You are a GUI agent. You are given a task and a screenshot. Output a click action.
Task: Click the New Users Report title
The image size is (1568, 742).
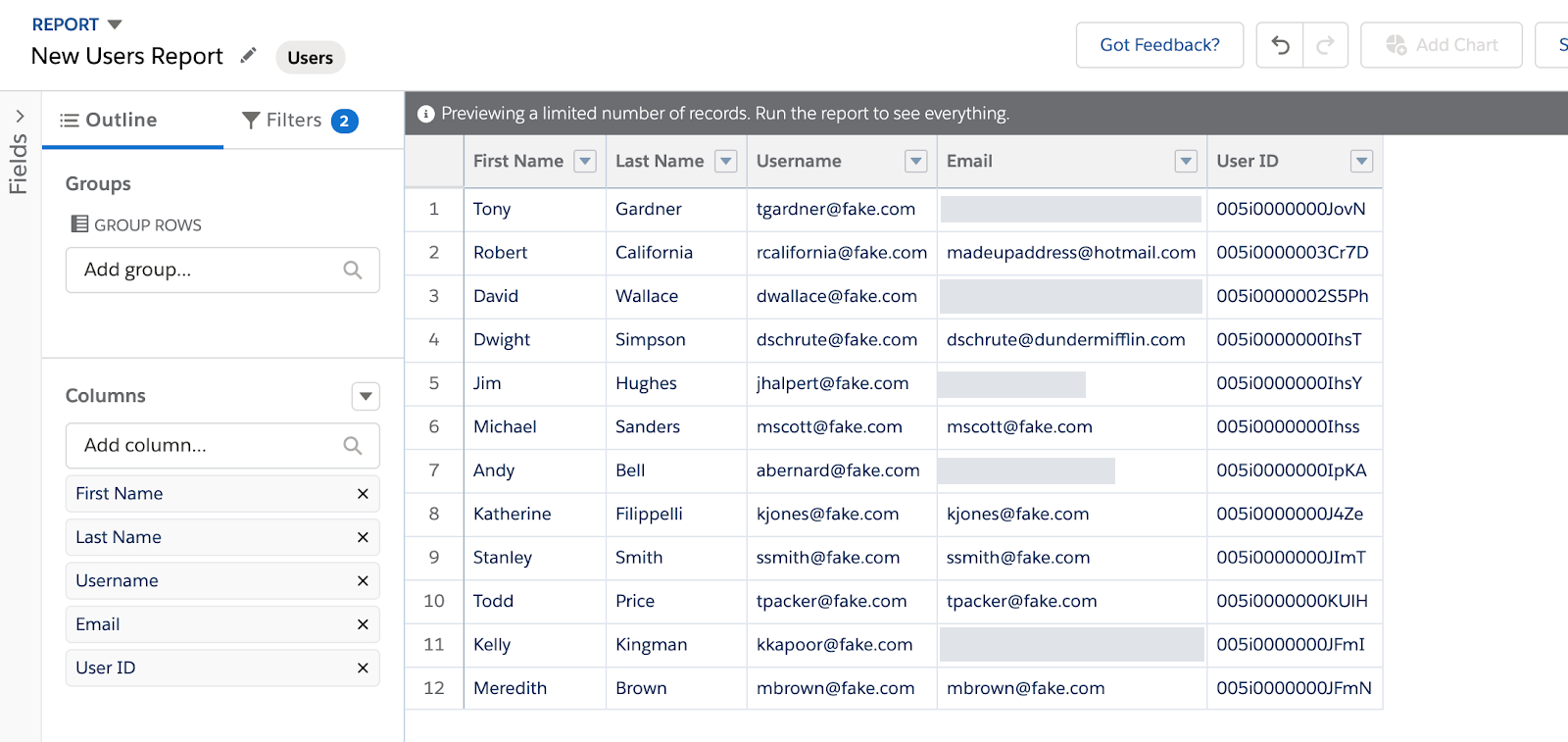127,57
